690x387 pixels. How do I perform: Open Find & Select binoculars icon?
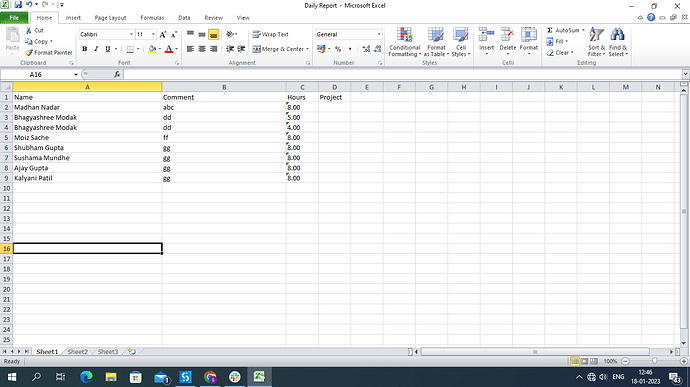coord(617,35)
